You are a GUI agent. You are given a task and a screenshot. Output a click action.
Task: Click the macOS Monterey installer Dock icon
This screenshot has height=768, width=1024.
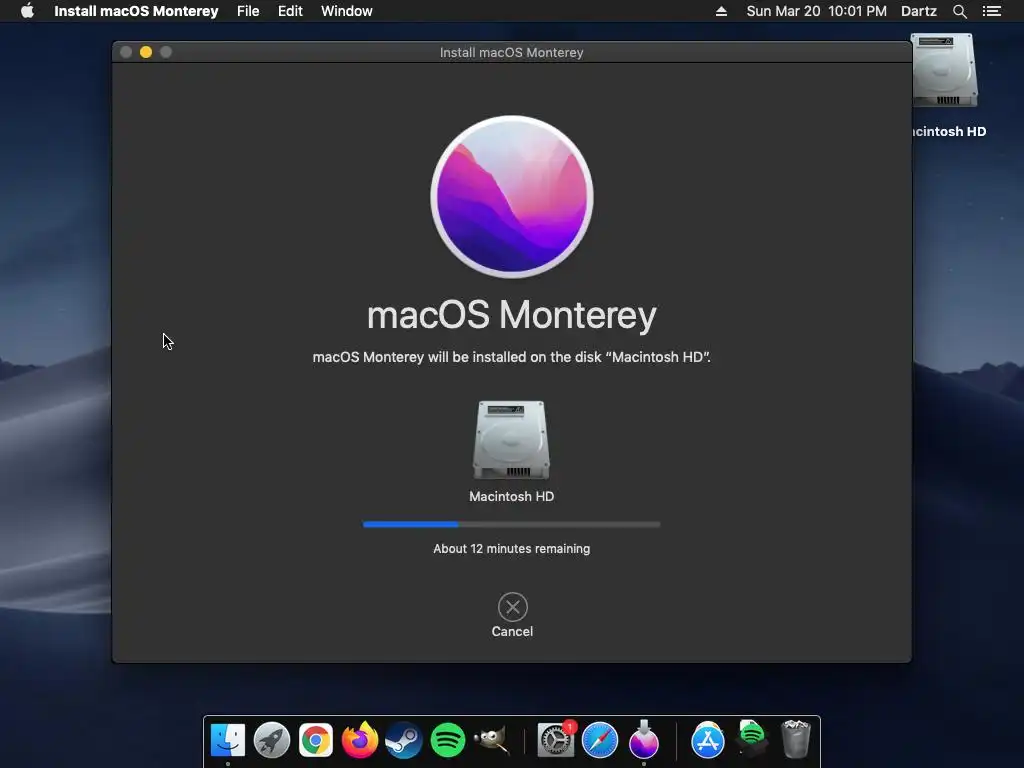[x=644, y=740]
